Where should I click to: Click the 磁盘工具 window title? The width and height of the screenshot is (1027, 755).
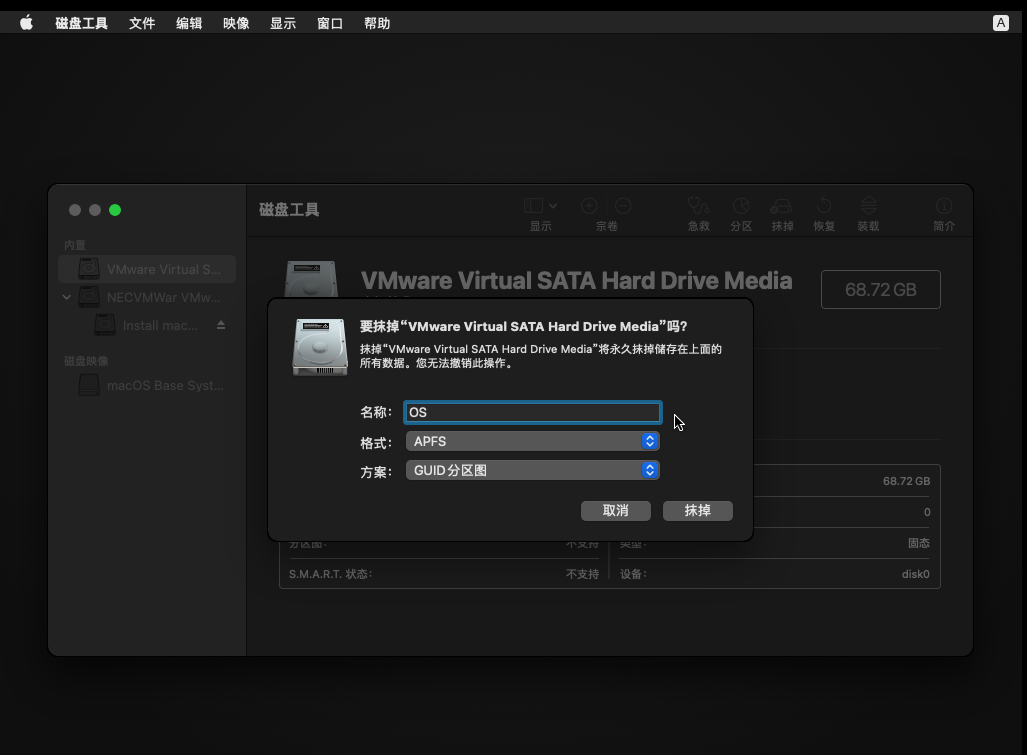(x=289, y=210)
